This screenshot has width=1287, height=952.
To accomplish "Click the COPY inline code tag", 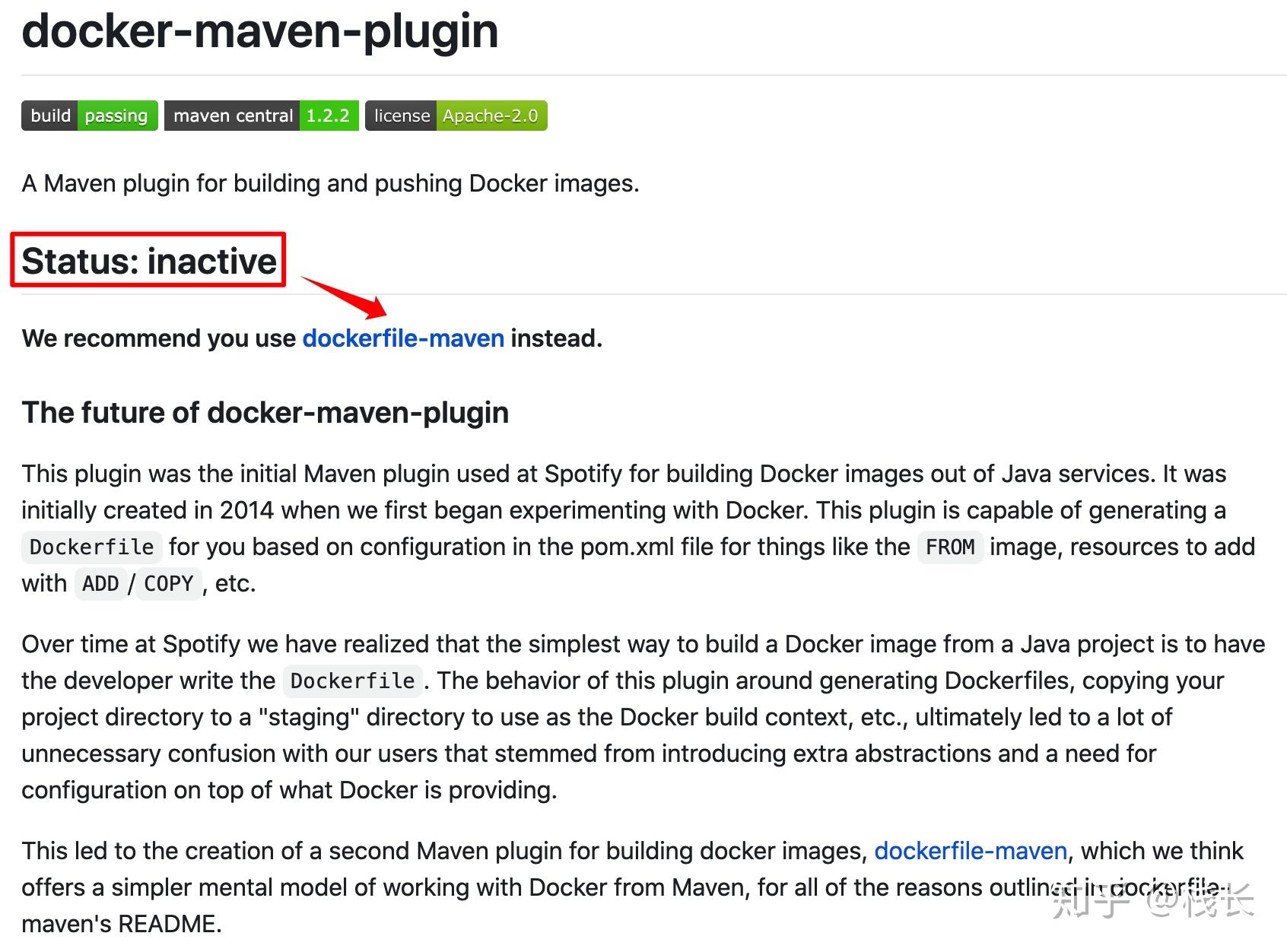I will [x=169, y=583].
